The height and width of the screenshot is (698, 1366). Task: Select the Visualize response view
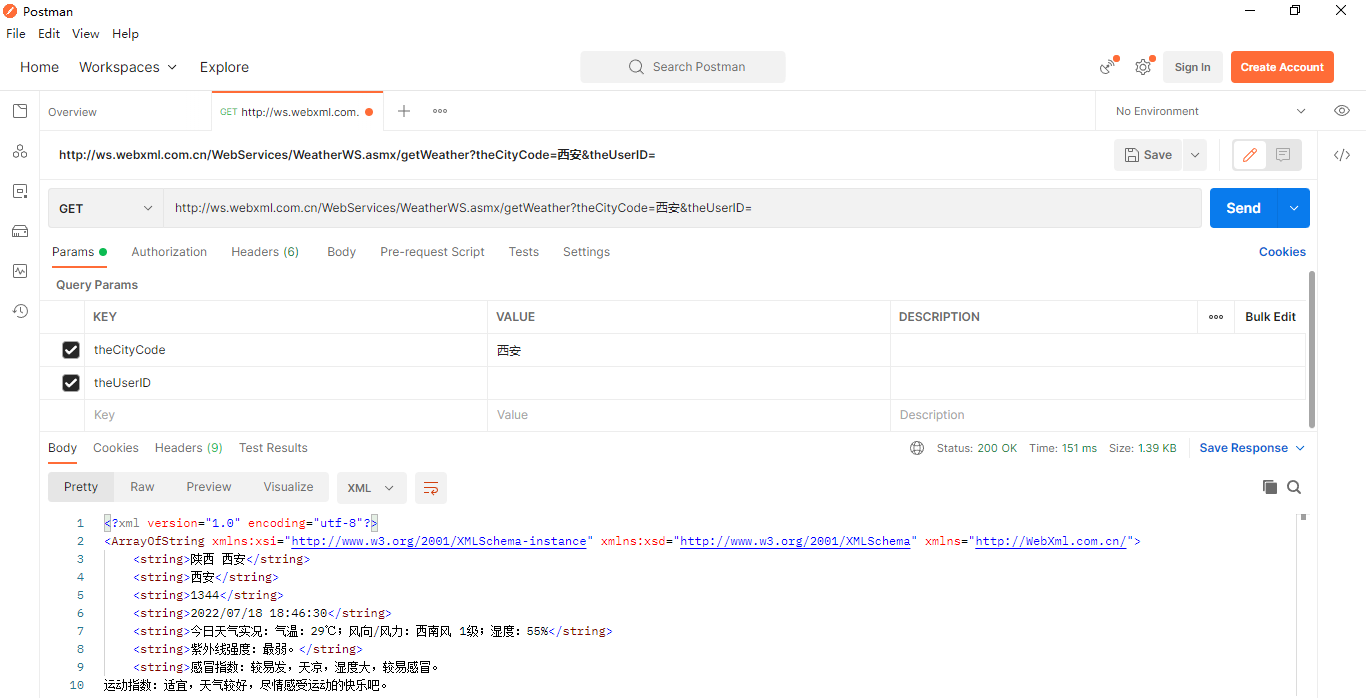289,487
